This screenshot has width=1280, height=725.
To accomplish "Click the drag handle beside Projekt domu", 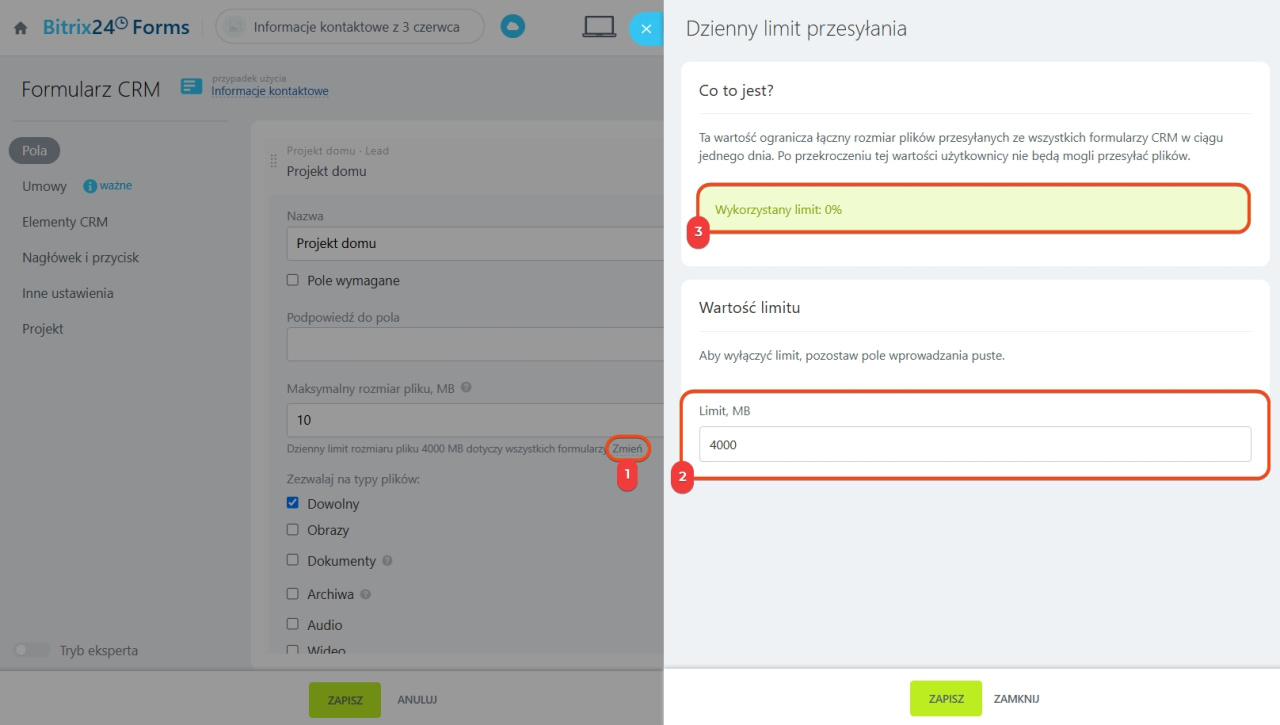I will point(274,161).
